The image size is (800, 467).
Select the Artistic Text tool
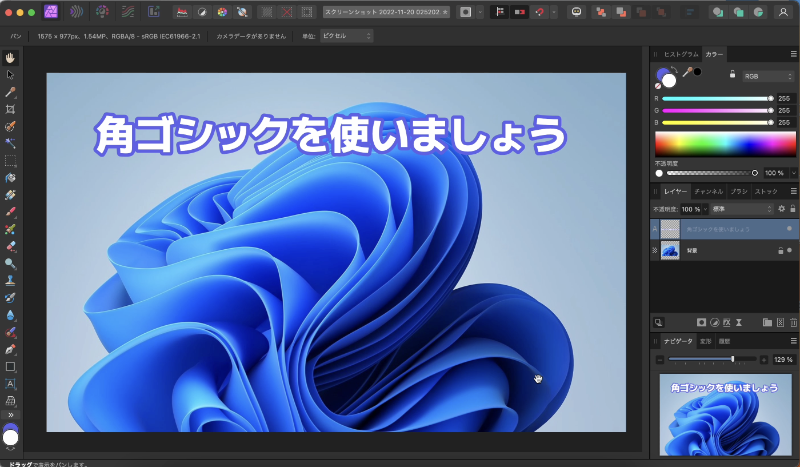10,384
